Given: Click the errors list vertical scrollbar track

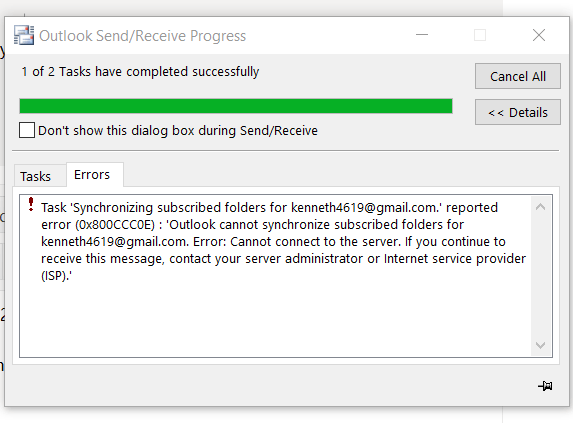Looking at the screenshot, I should 540,276.
